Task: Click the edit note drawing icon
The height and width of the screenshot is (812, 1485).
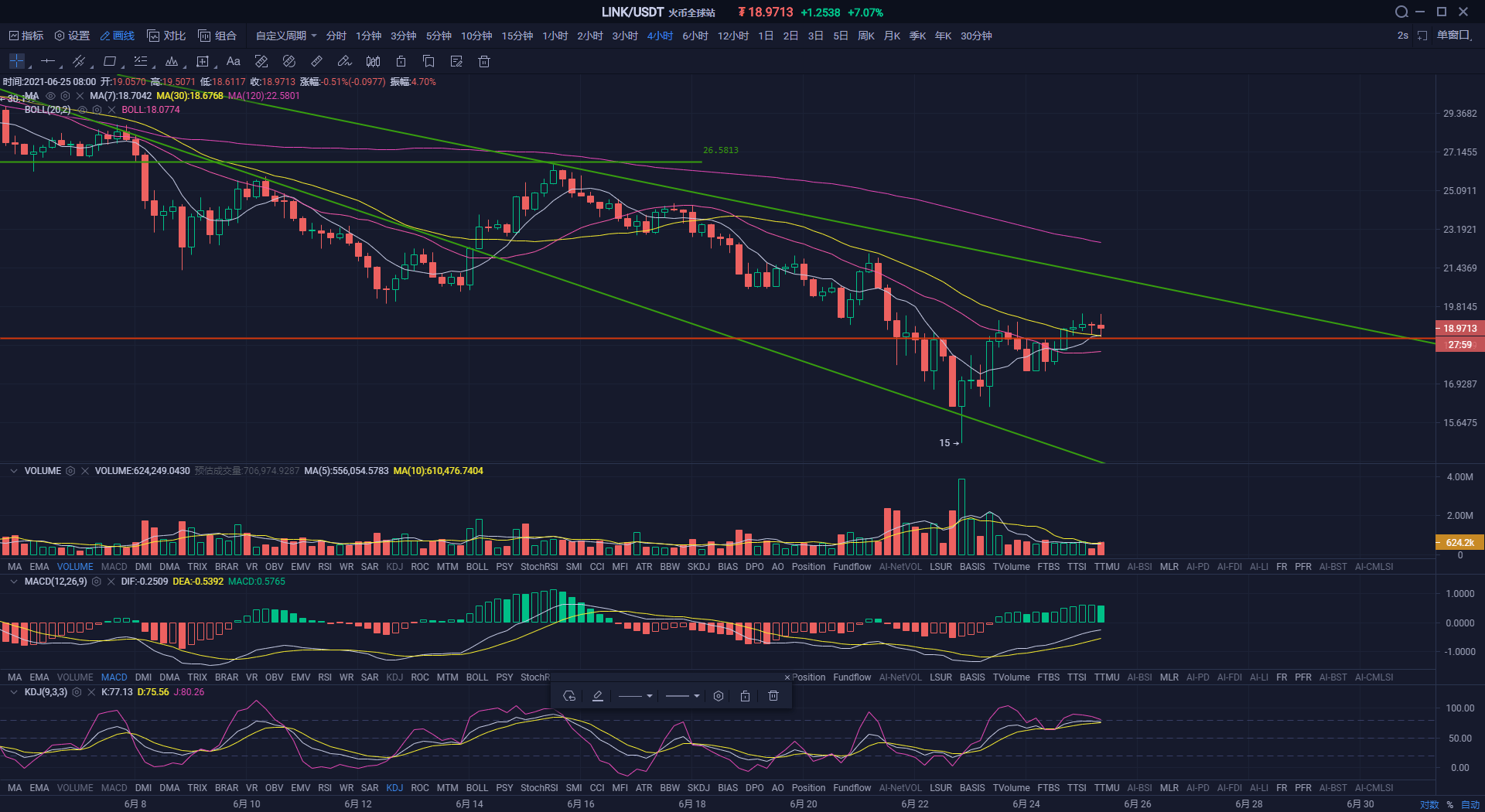Action: click(456, 61)
